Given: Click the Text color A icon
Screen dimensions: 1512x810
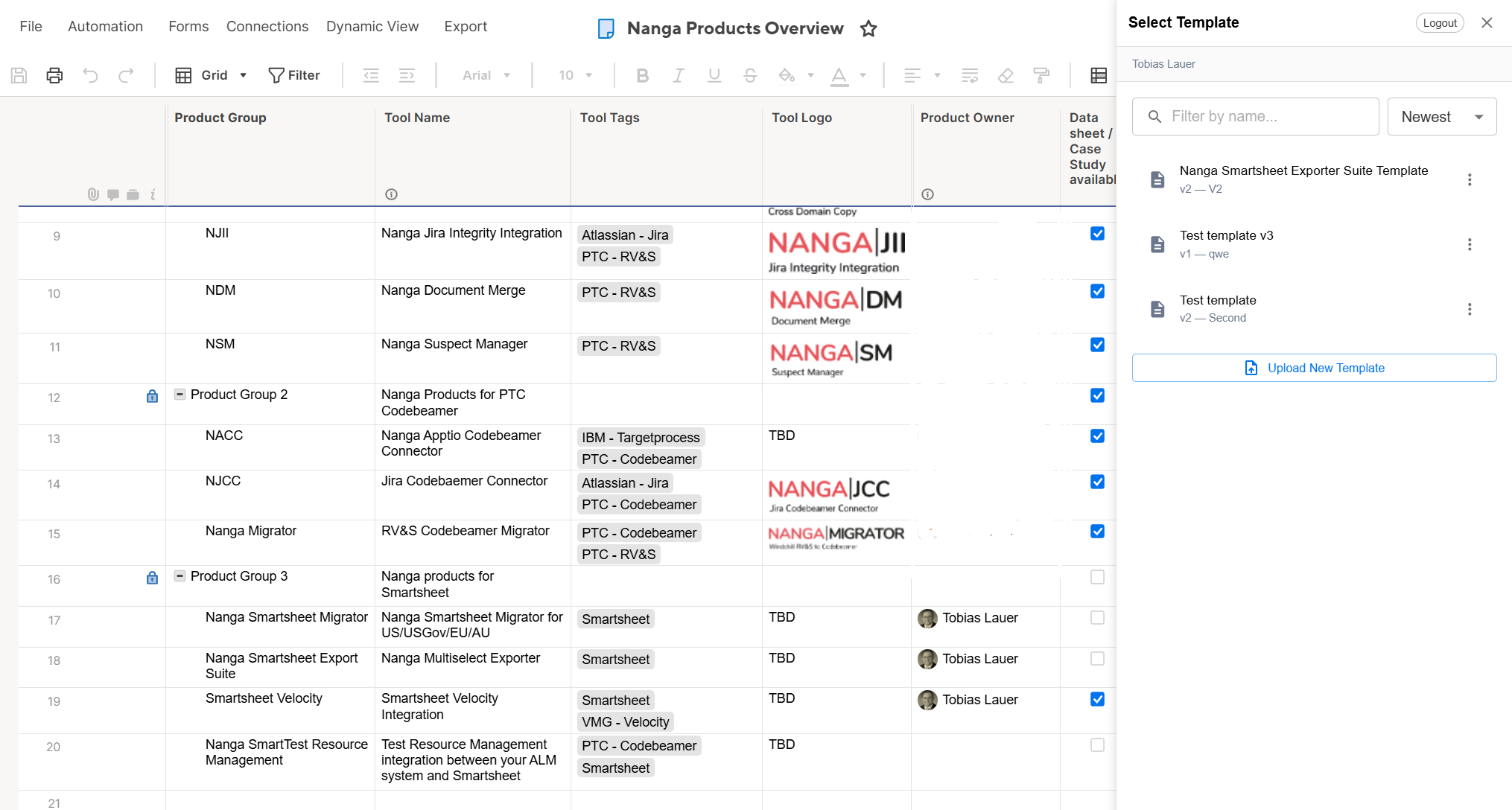Looking at the screenshot, I should point(839,75).
